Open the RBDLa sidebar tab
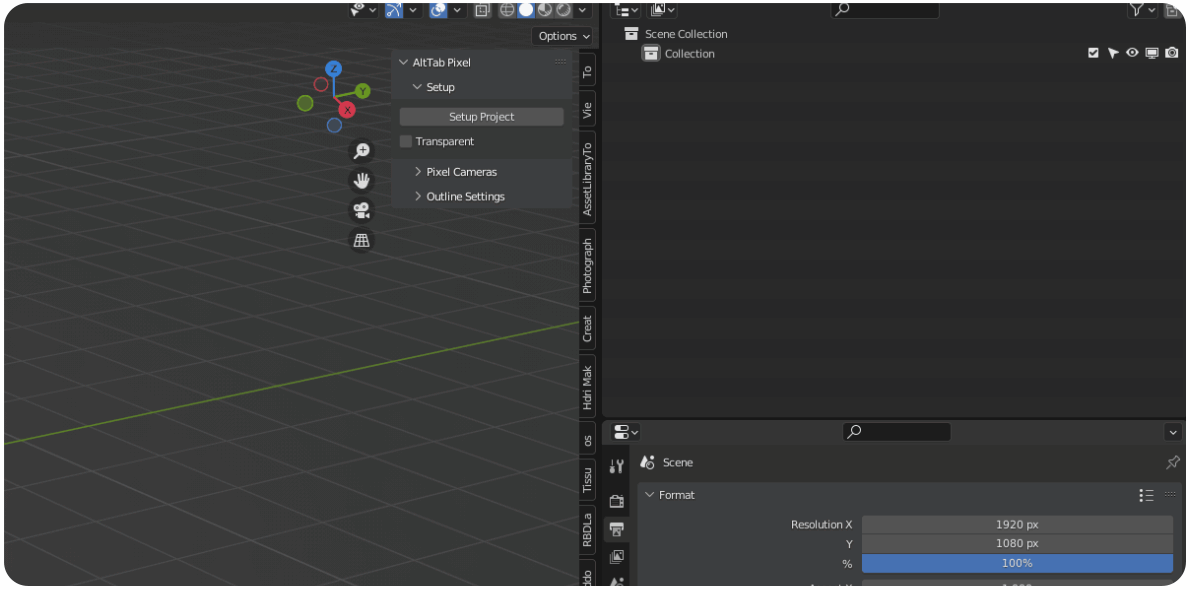Image resolution: width=1190 pixels, height=590 pixels. [587, 528]
